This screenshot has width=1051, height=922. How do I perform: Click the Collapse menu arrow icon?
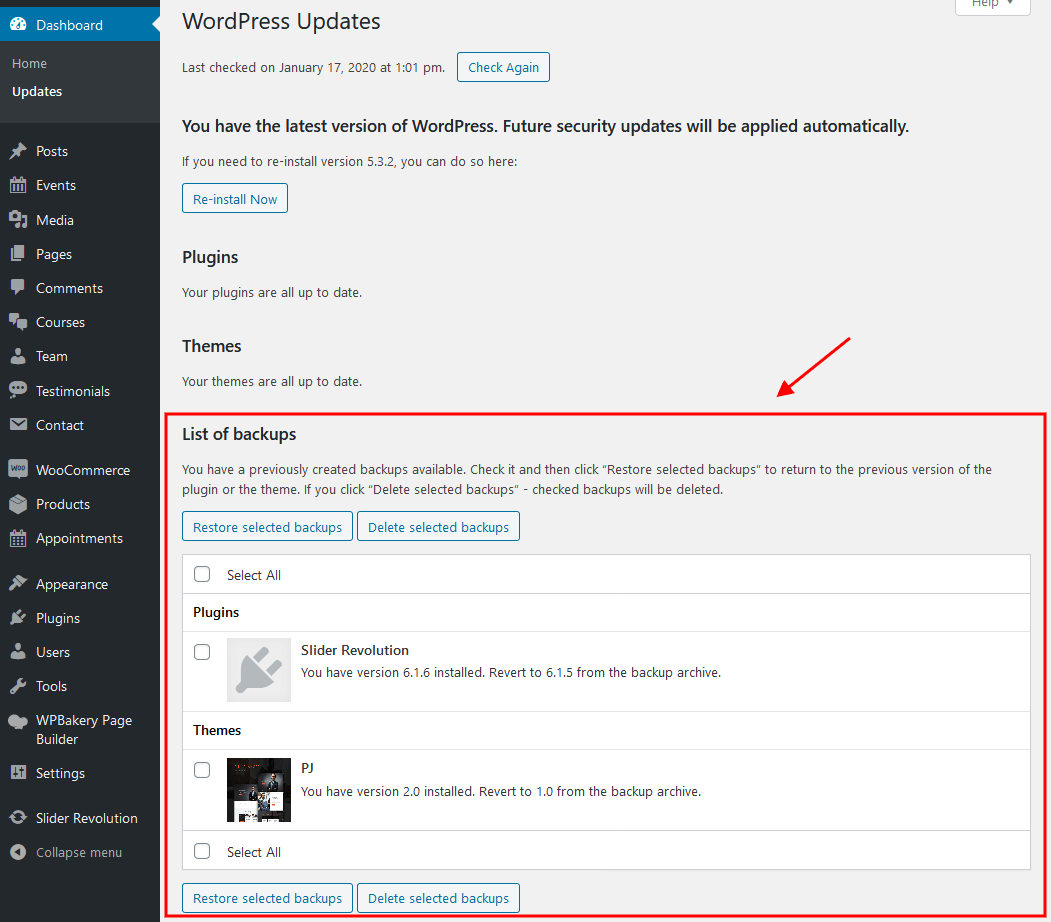(18, 852)
